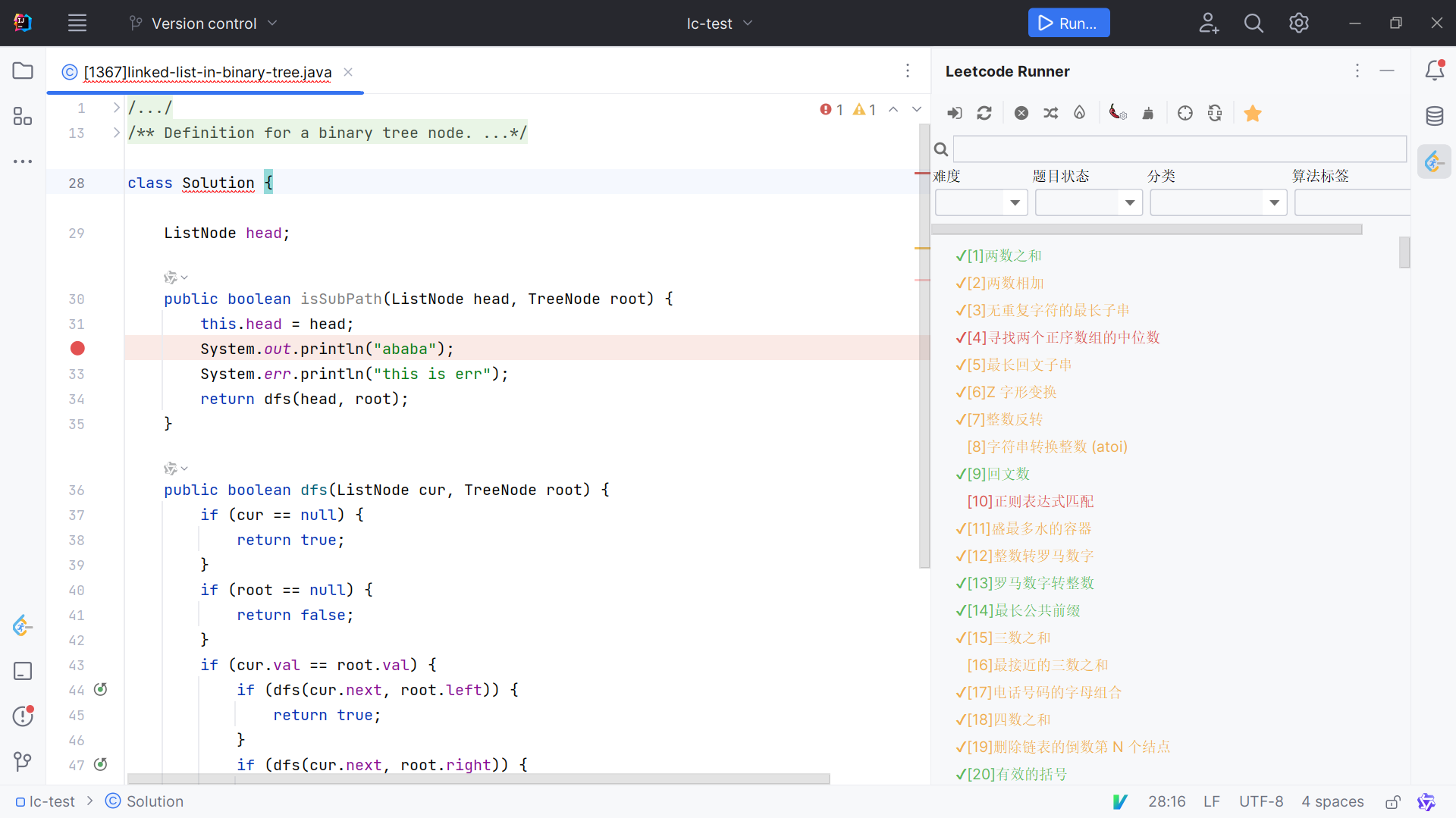Hide the Leetcode Runner panel
The width and height of the screenshot is (1456, 818).
(1387, 71)
